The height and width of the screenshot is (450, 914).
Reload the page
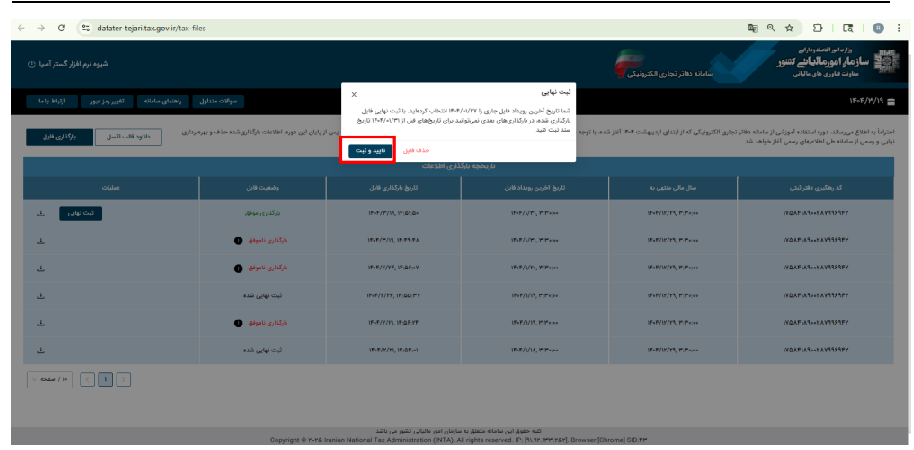(x=61, y=27)
